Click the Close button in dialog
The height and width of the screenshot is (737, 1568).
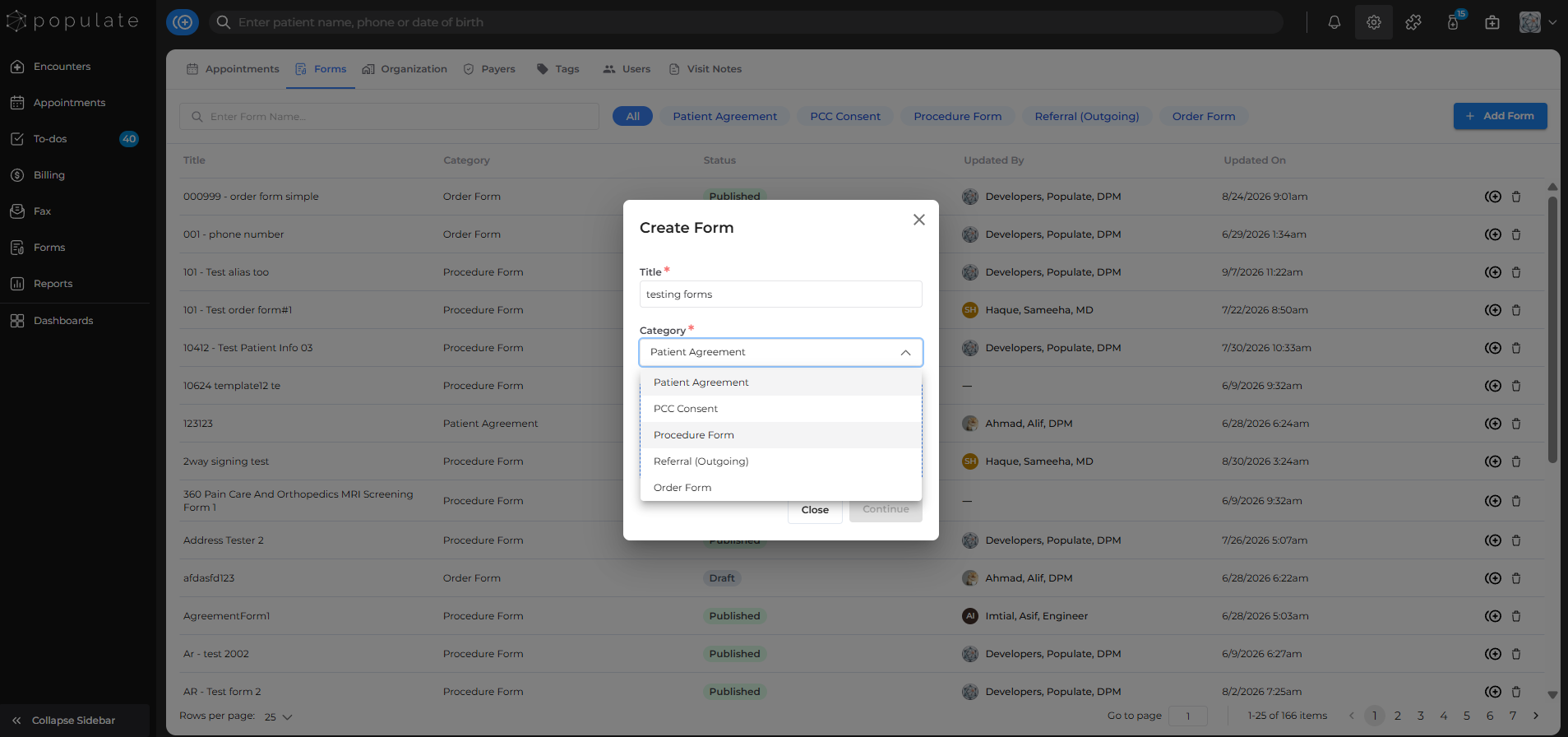pos(815,510)
